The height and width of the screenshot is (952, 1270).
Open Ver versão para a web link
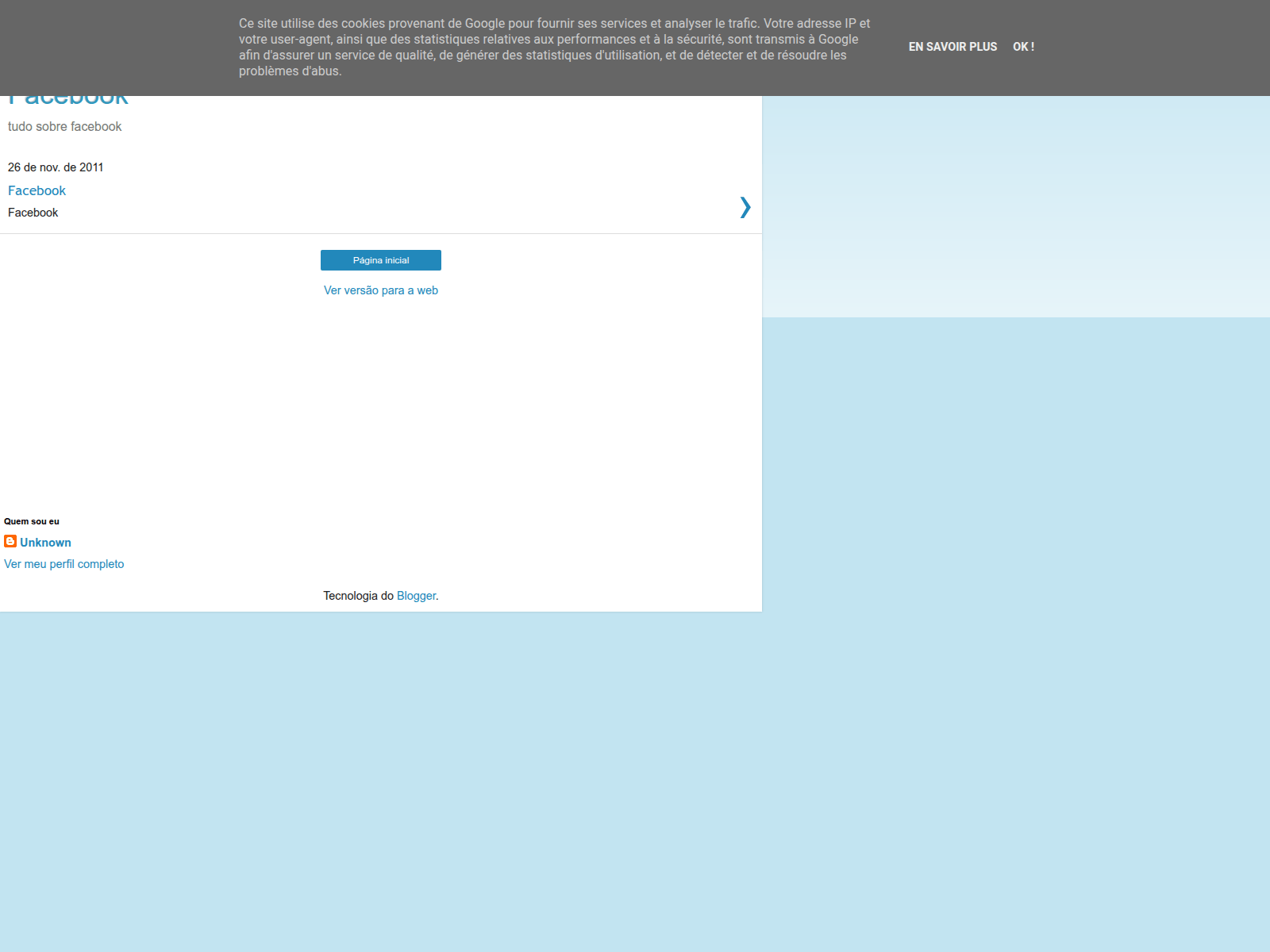point(381,290)
